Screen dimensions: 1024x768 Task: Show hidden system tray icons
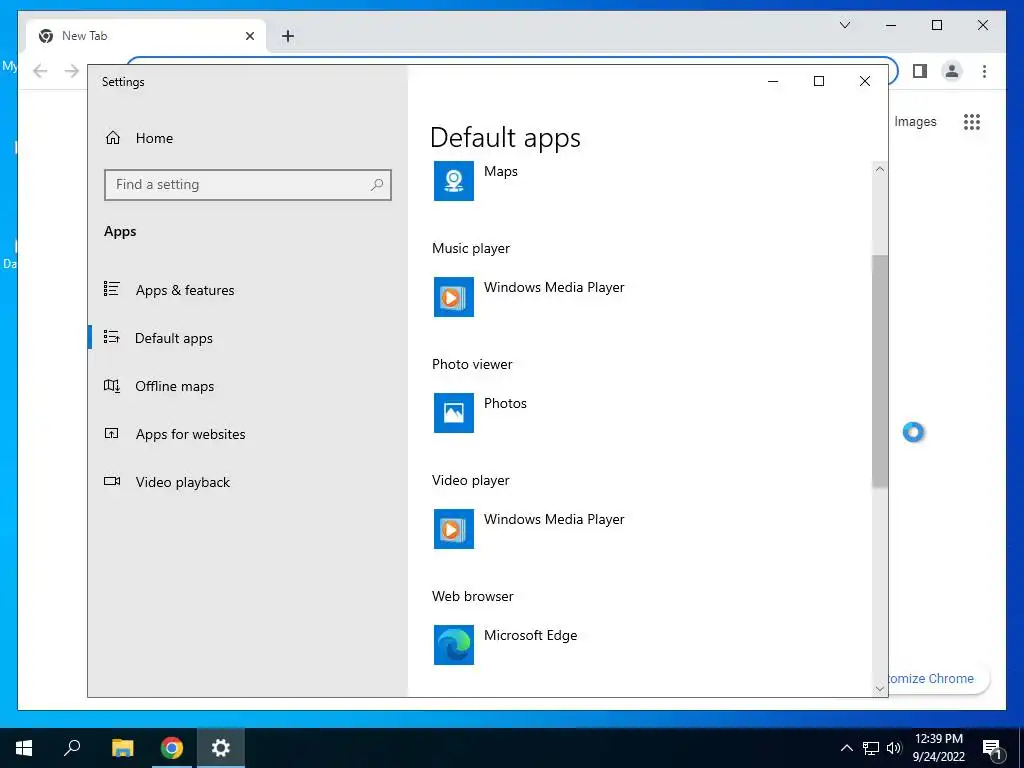pos(846,748)
